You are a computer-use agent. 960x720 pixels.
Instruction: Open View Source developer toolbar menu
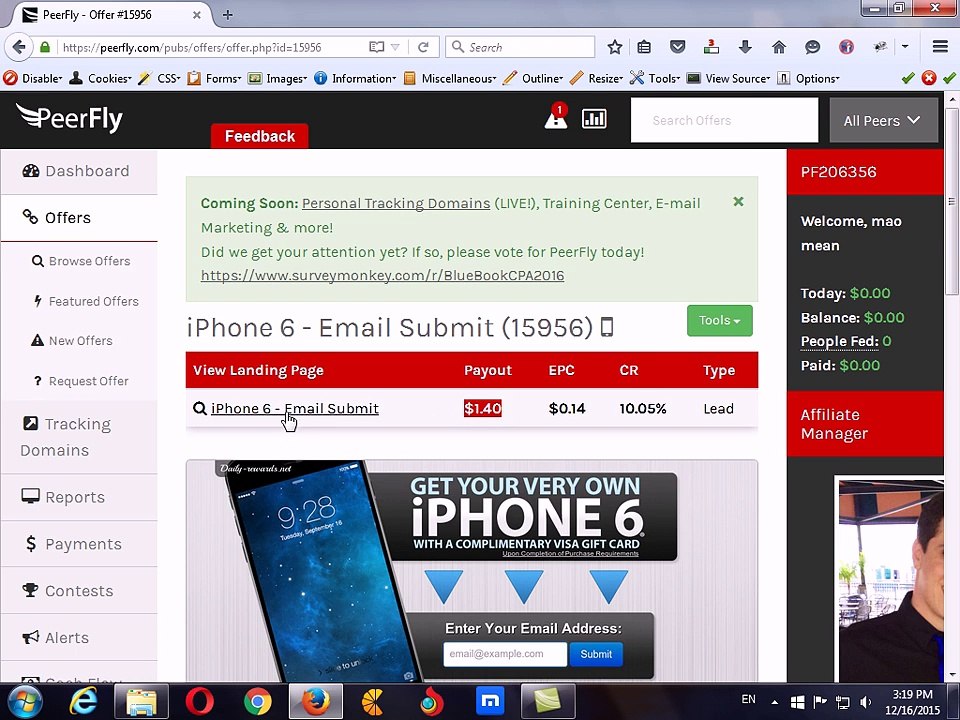(x=729, y=78)
